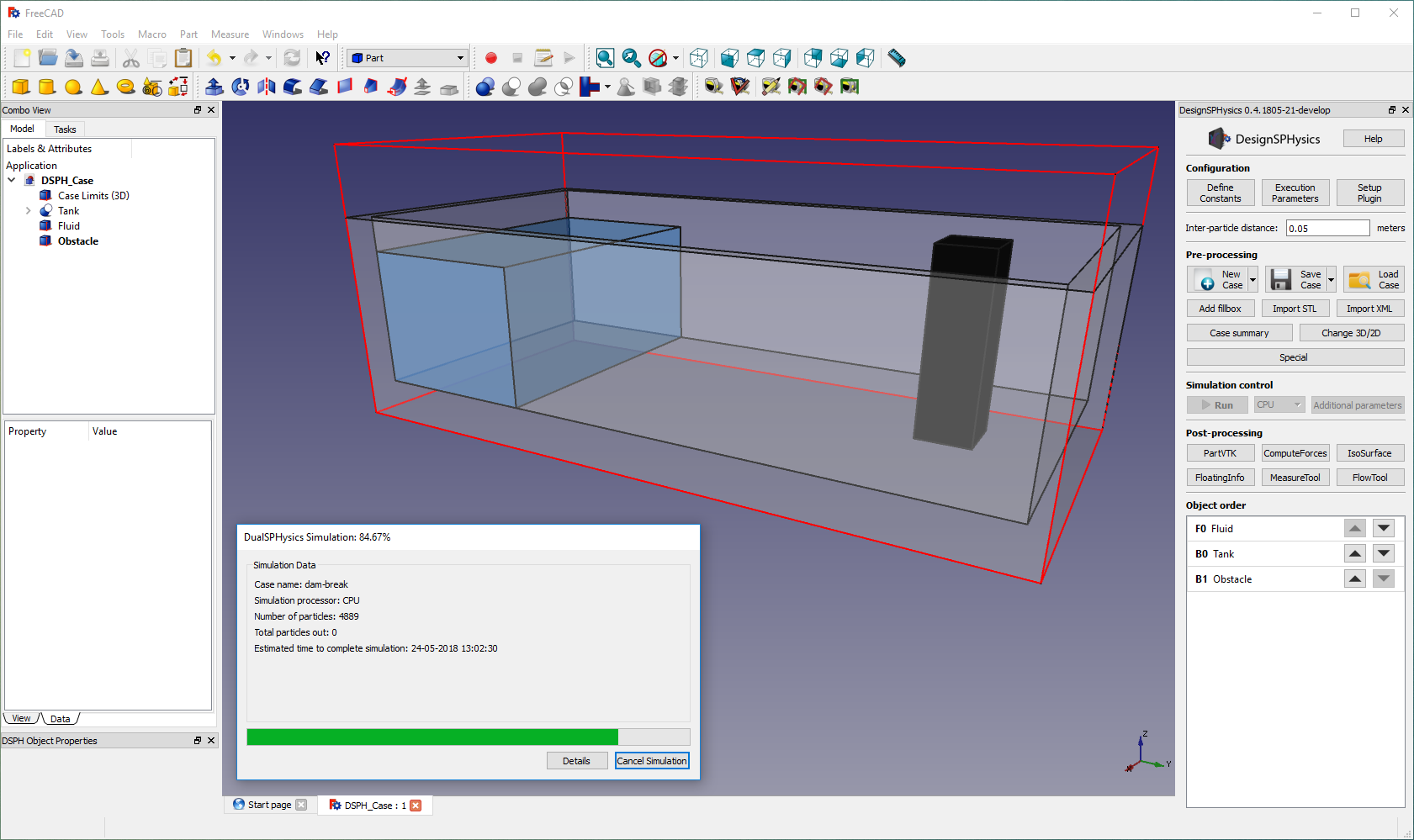Open the File menu
Viewport: 1414px width, 840px height.
coord(15,34)
